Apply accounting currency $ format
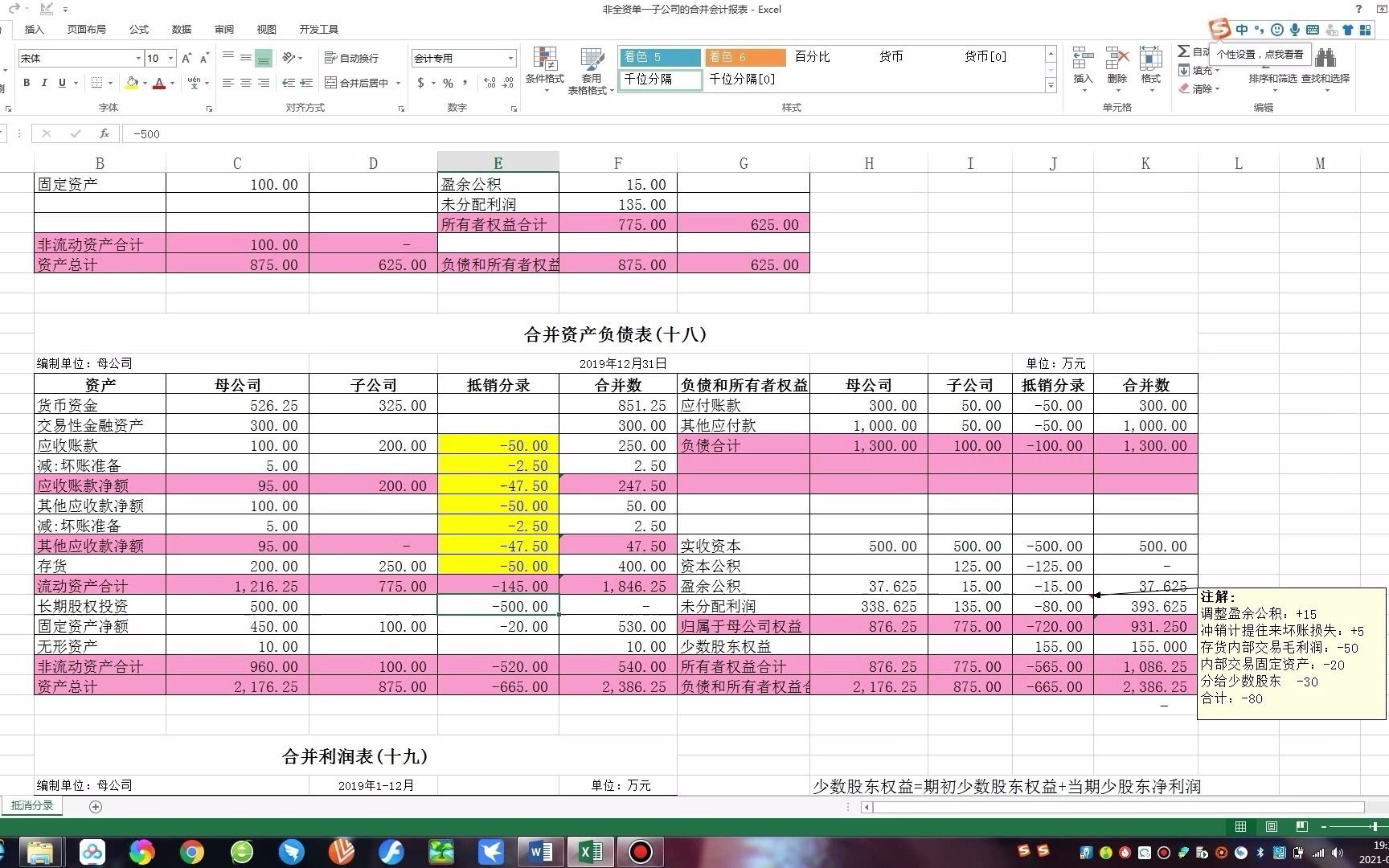This screenshot has width=1389, height=868. point(420,83)
